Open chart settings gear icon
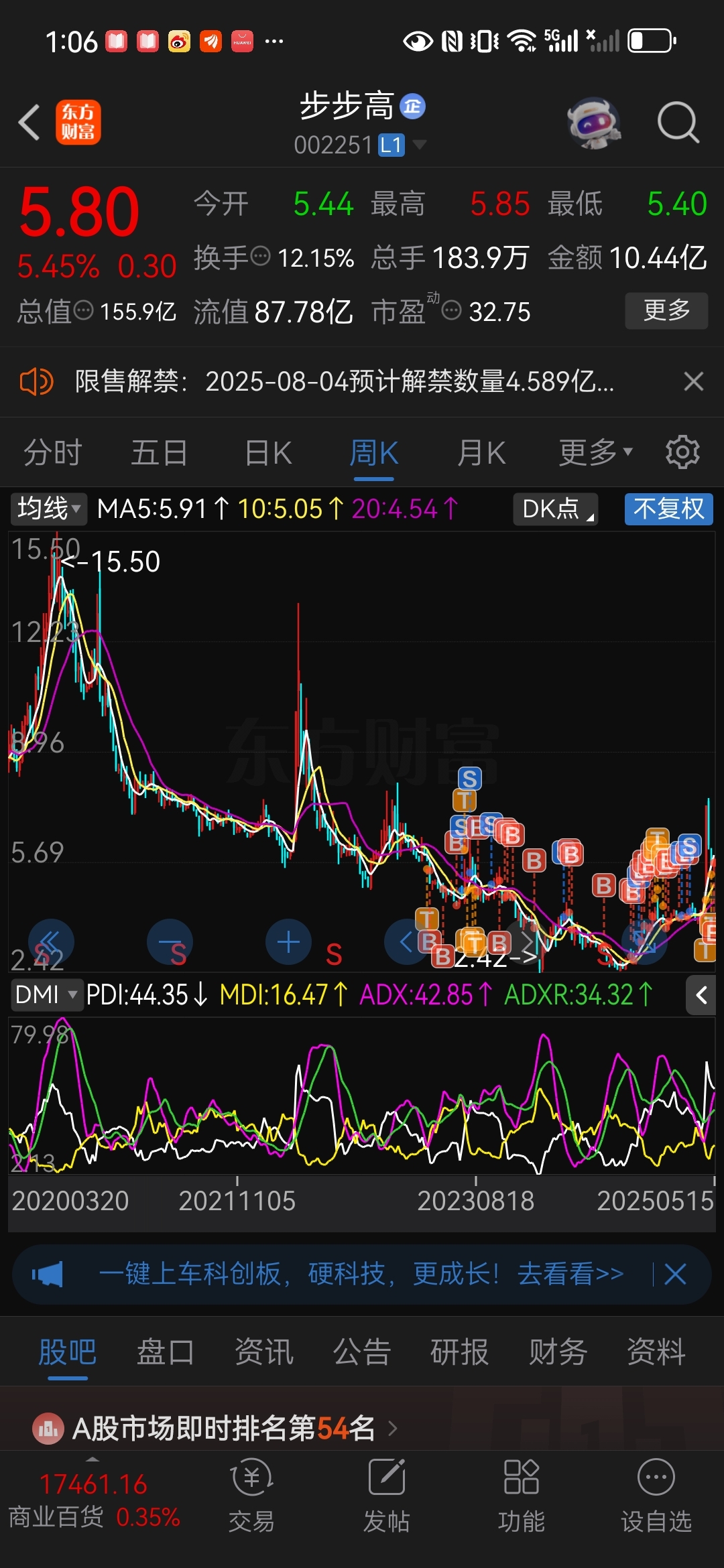The image size is (724, 1568). [x=682, y=452]
